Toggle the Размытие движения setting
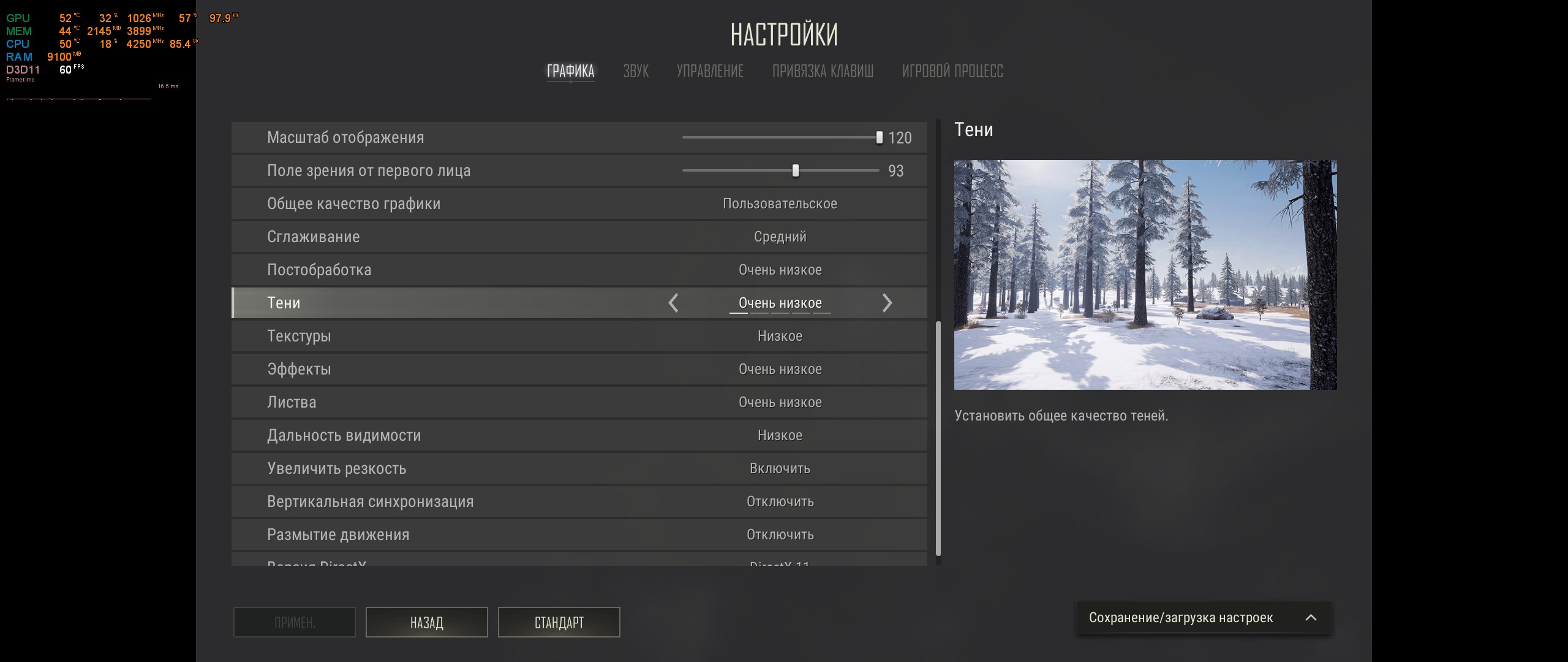 (579, 535)
